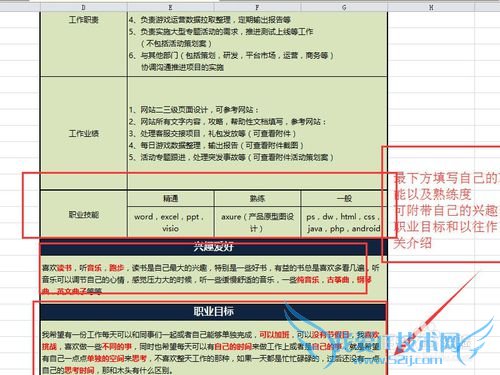Select column F header
The height and width of the screenshot is (375, 500).
click(x=257, y=7)
